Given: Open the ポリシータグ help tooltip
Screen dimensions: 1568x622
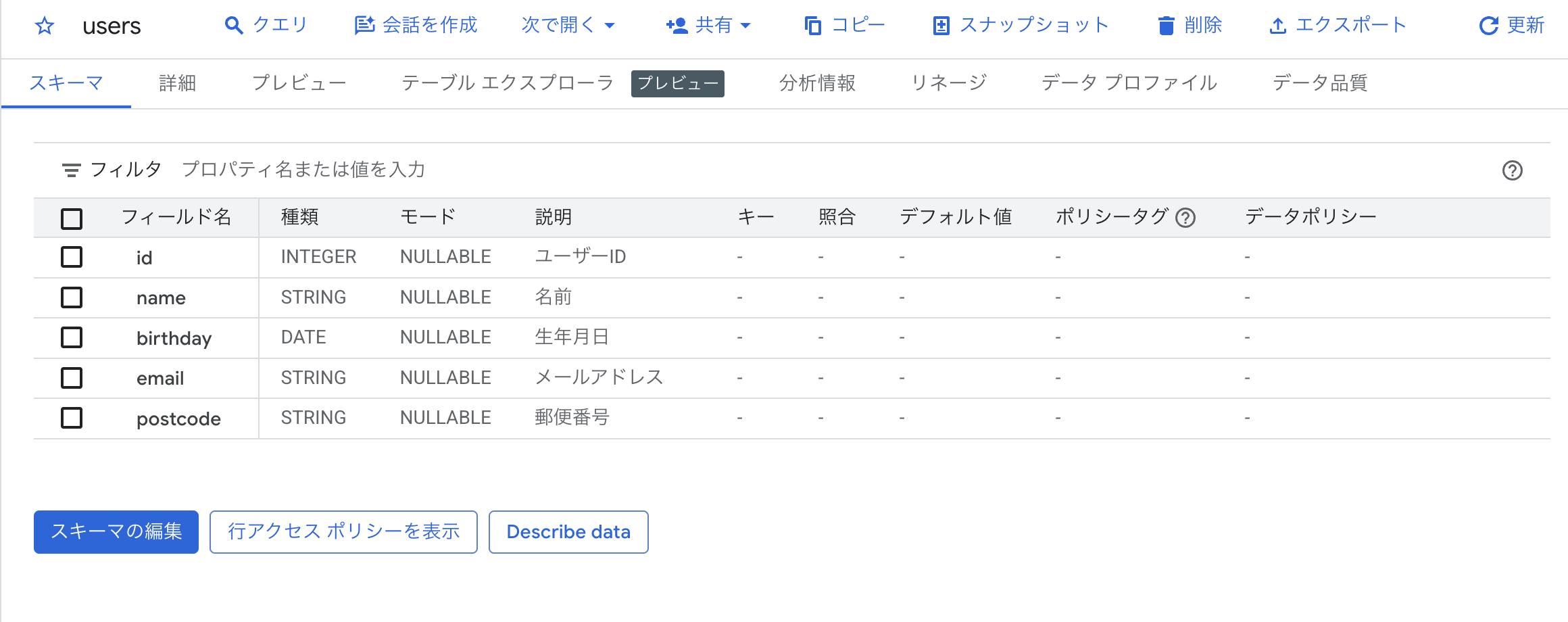Looking at the screenshot, I should coord(1187,218).
